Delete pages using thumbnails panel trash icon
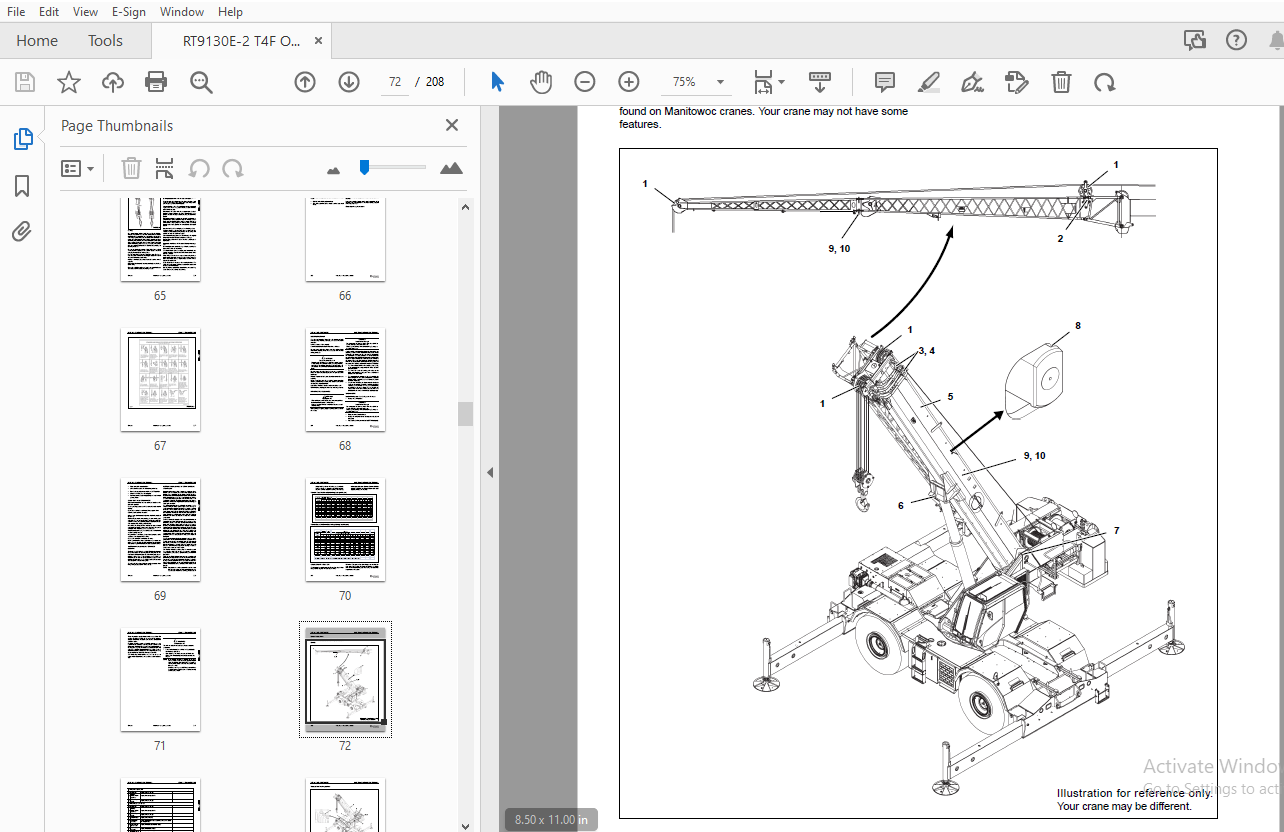 [x=131, y=168]
